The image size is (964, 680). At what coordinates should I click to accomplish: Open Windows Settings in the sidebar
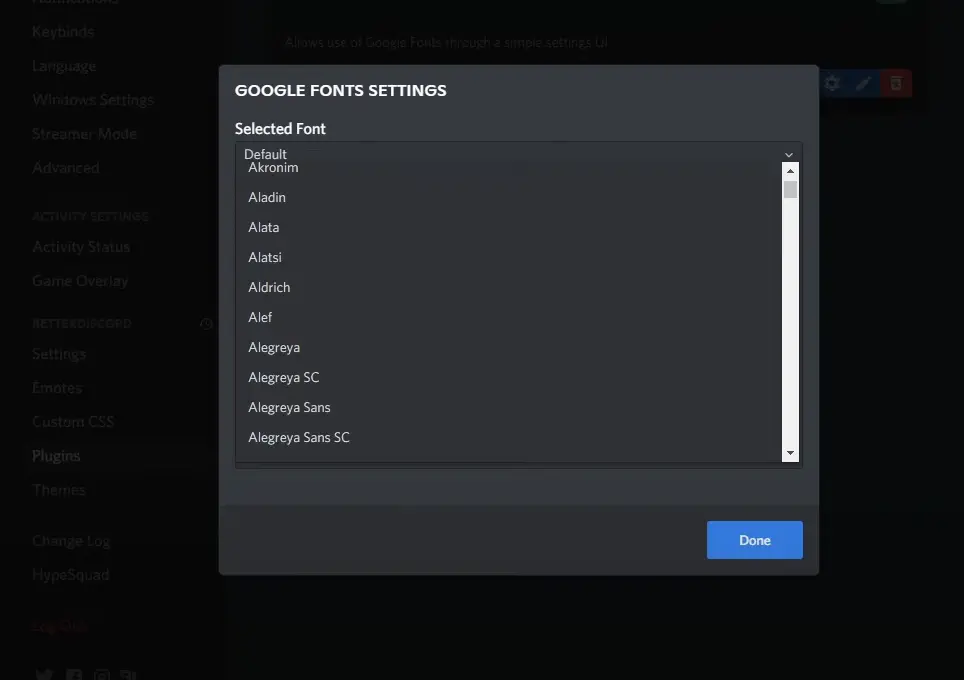93,100
